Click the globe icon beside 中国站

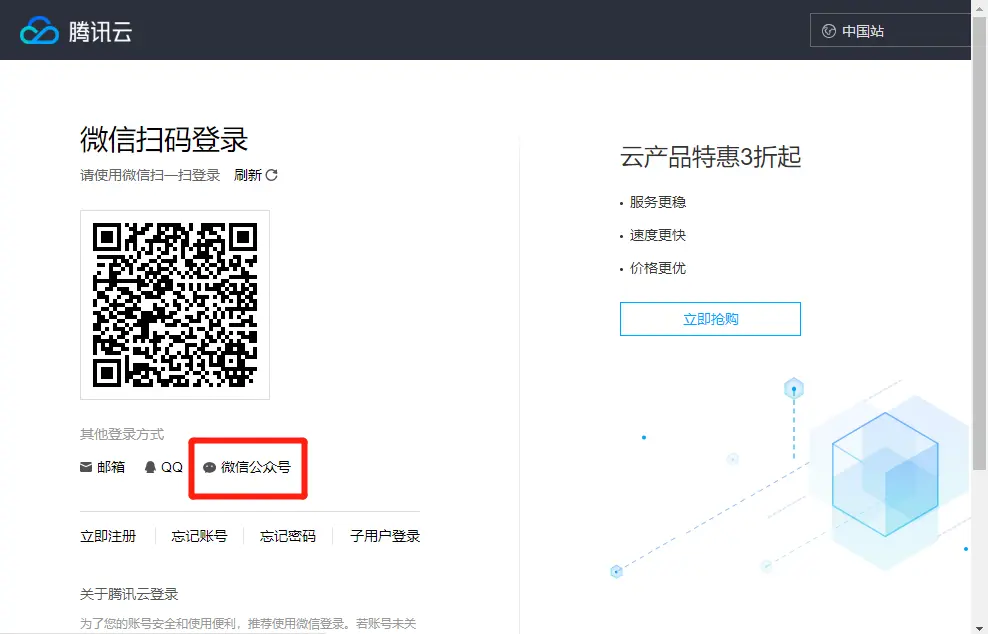click(829, 31)
